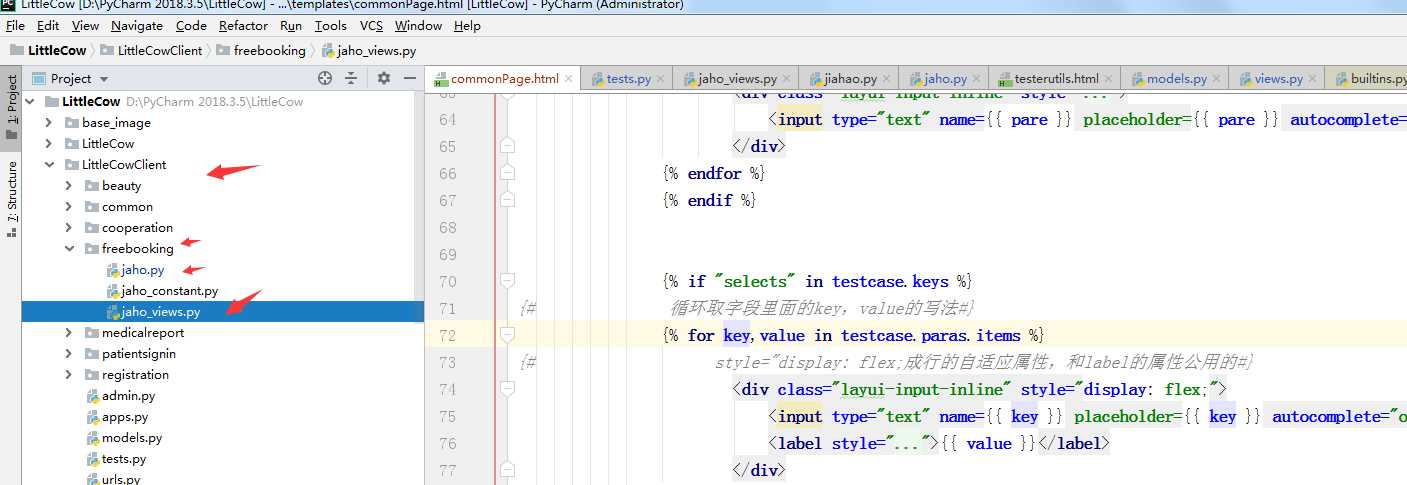The width and height of the screenshot is (1407, 485).
Task: Expand the patientsignin folder
Action: click(x=68, y=354)
